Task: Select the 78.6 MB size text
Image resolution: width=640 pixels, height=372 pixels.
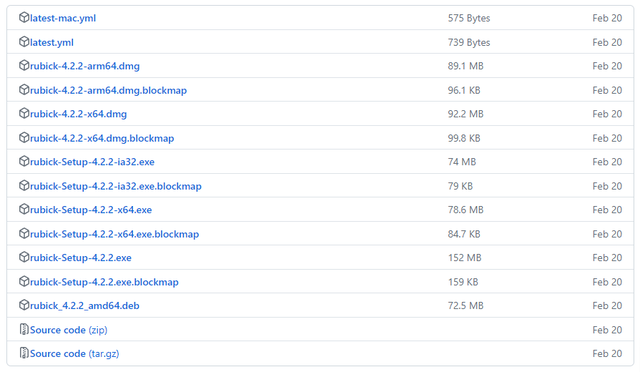Action: pyautogui.click(x=466, y=210)
